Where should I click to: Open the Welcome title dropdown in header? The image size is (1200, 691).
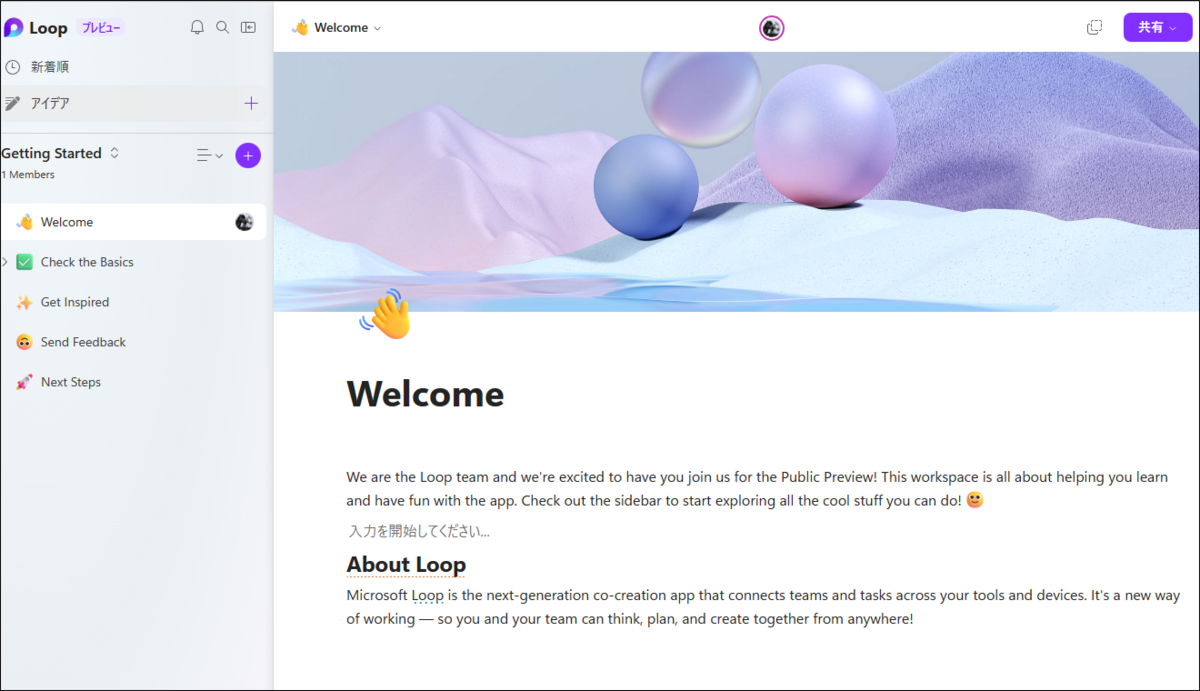click(x=337, y=28)
